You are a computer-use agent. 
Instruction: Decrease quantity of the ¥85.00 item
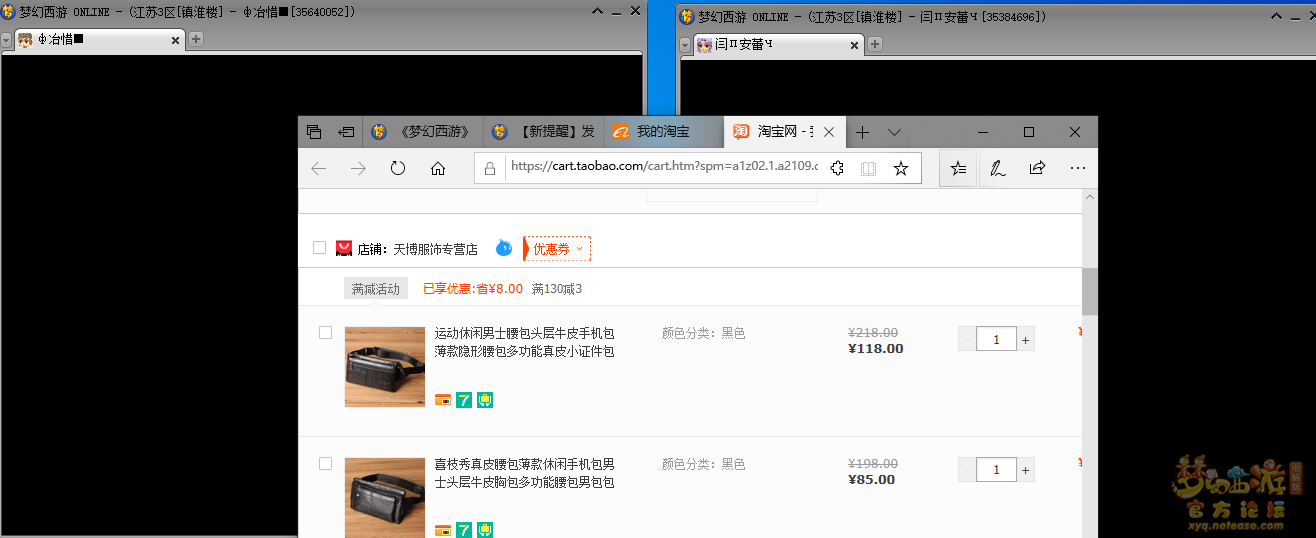(967, 470)
